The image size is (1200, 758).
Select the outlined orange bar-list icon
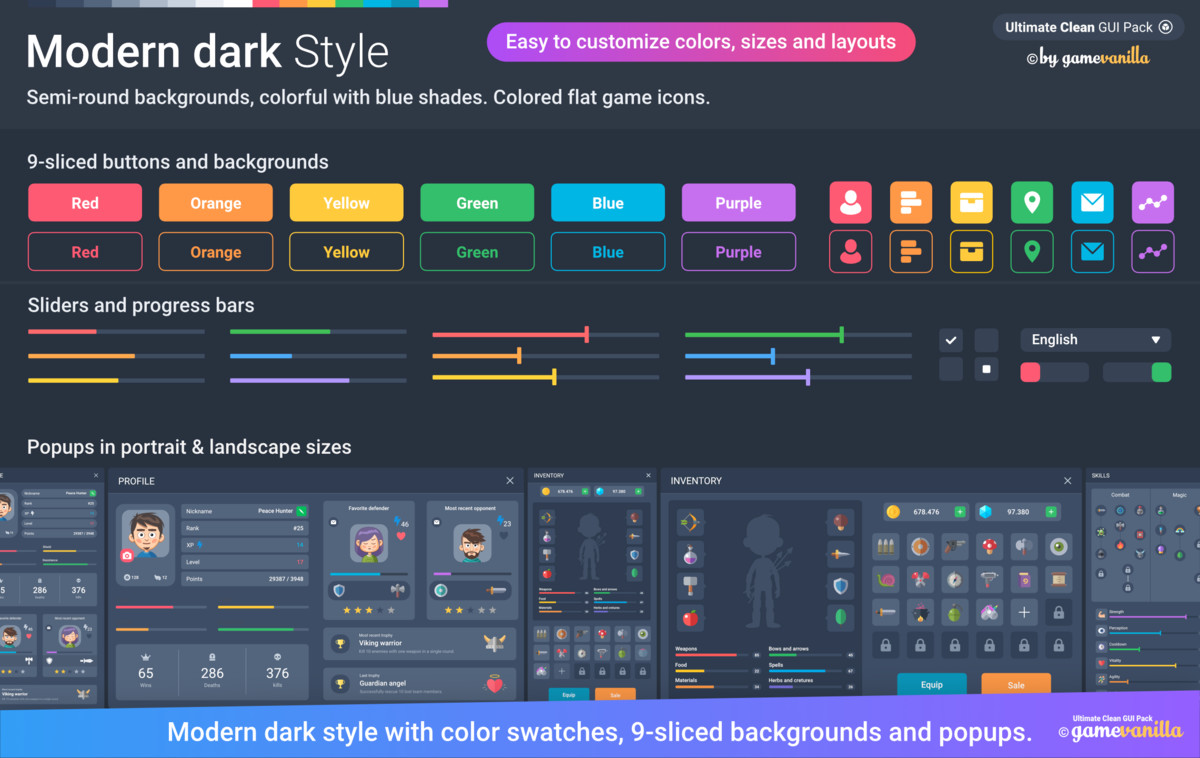[911, 251]
